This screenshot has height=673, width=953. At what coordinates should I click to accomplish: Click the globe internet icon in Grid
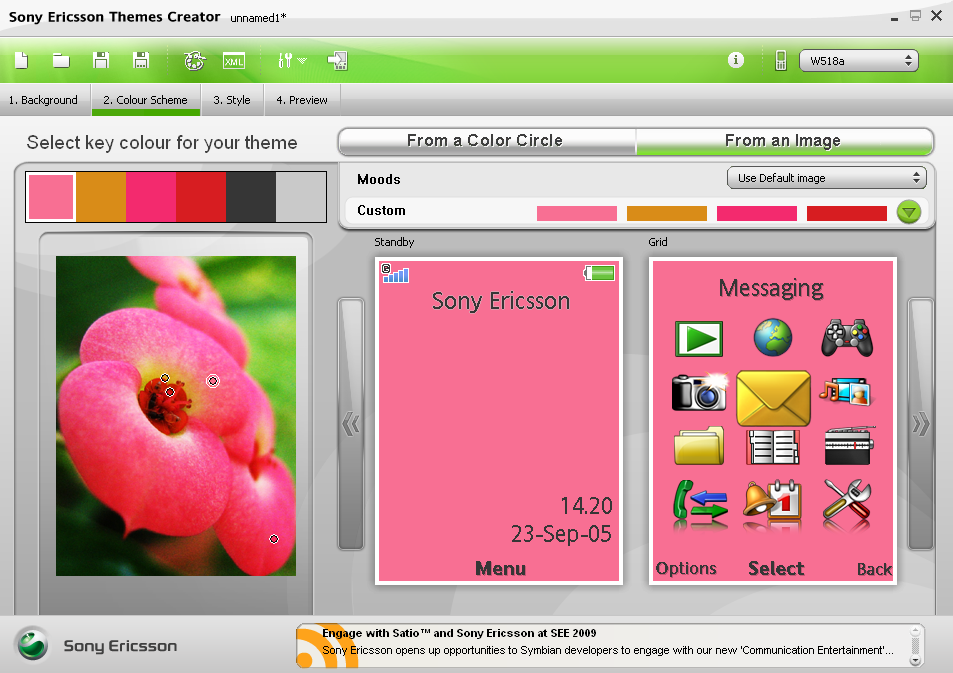[773, 337]
